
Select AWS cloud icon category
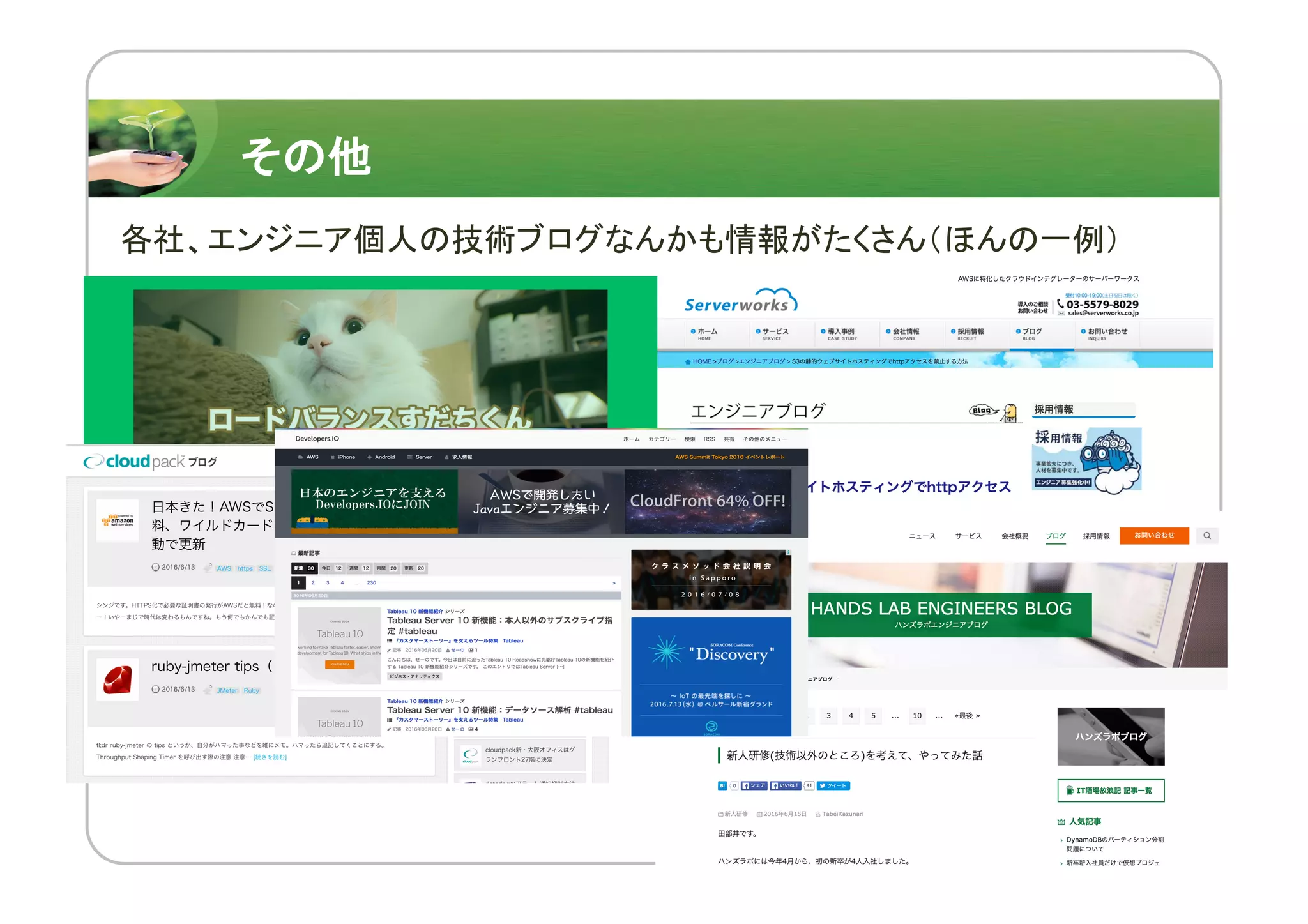pyautogui.click(x=308, y=457)
